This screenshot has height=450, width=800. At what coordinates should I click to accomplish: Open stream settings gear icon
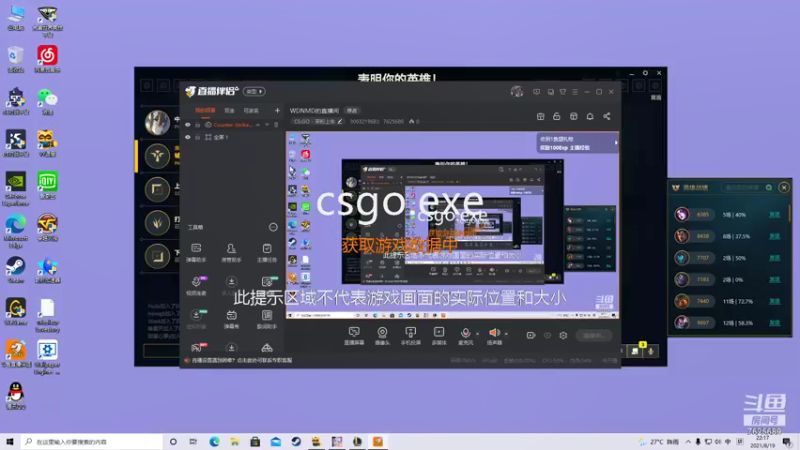[x=563, y=335]
